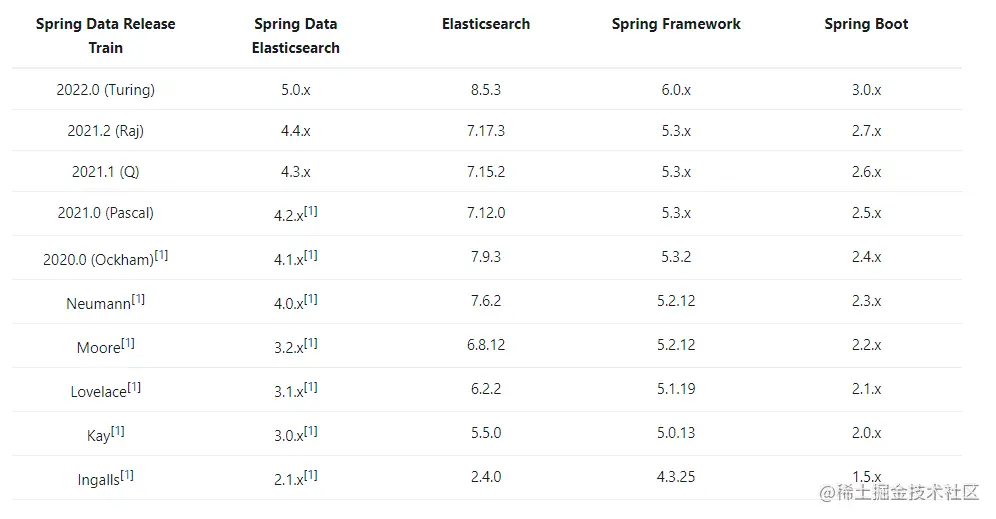996x519 pixels.
Task: Open the footnote [1] beside Moore
Action: pyautogui.click(x=128, y=342)
